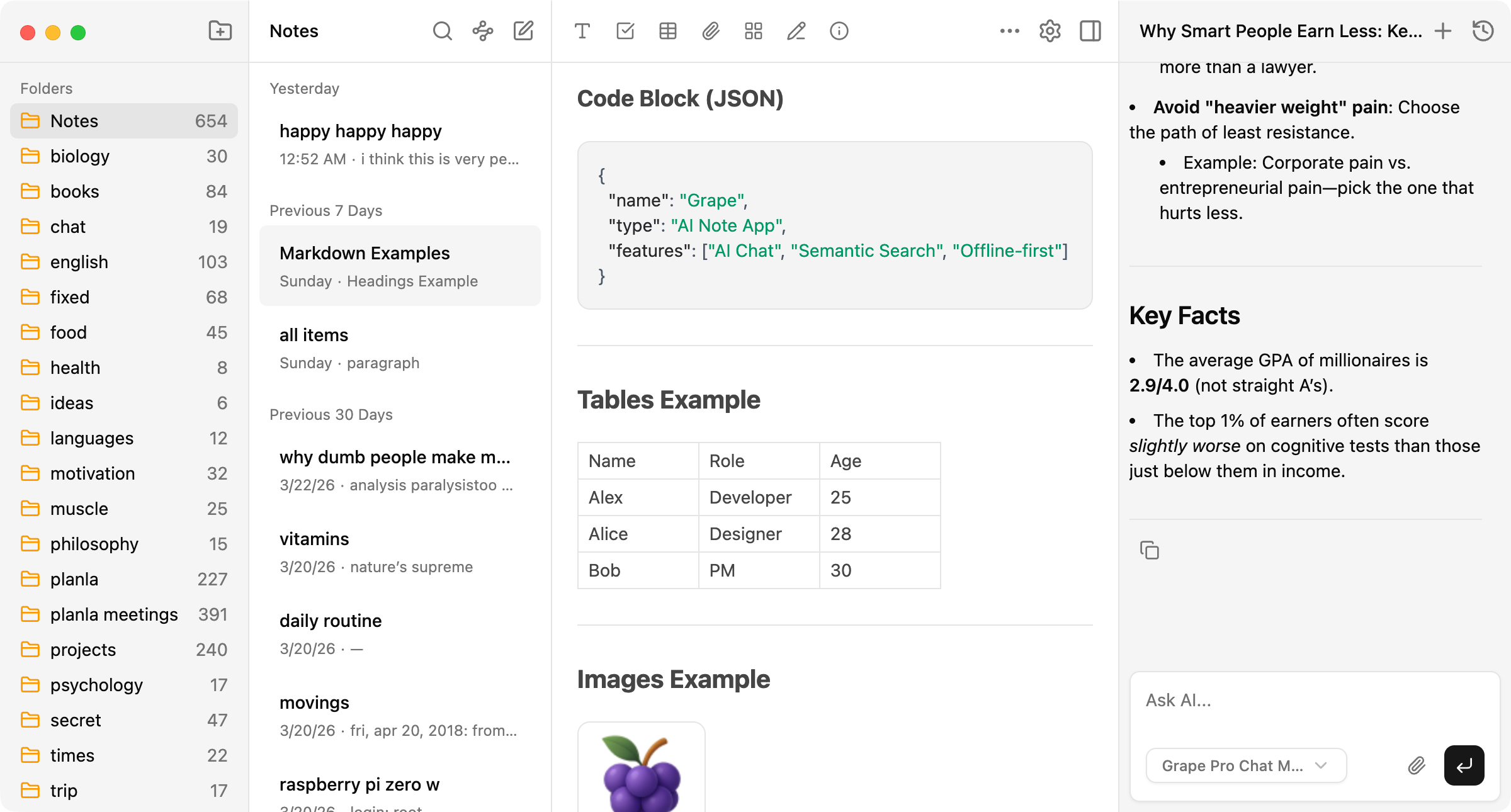Screen dimensions: 1511x812
Task: Attach a file in the Ask AI box
Action: pyautogui.click(x=1417, y=765)
